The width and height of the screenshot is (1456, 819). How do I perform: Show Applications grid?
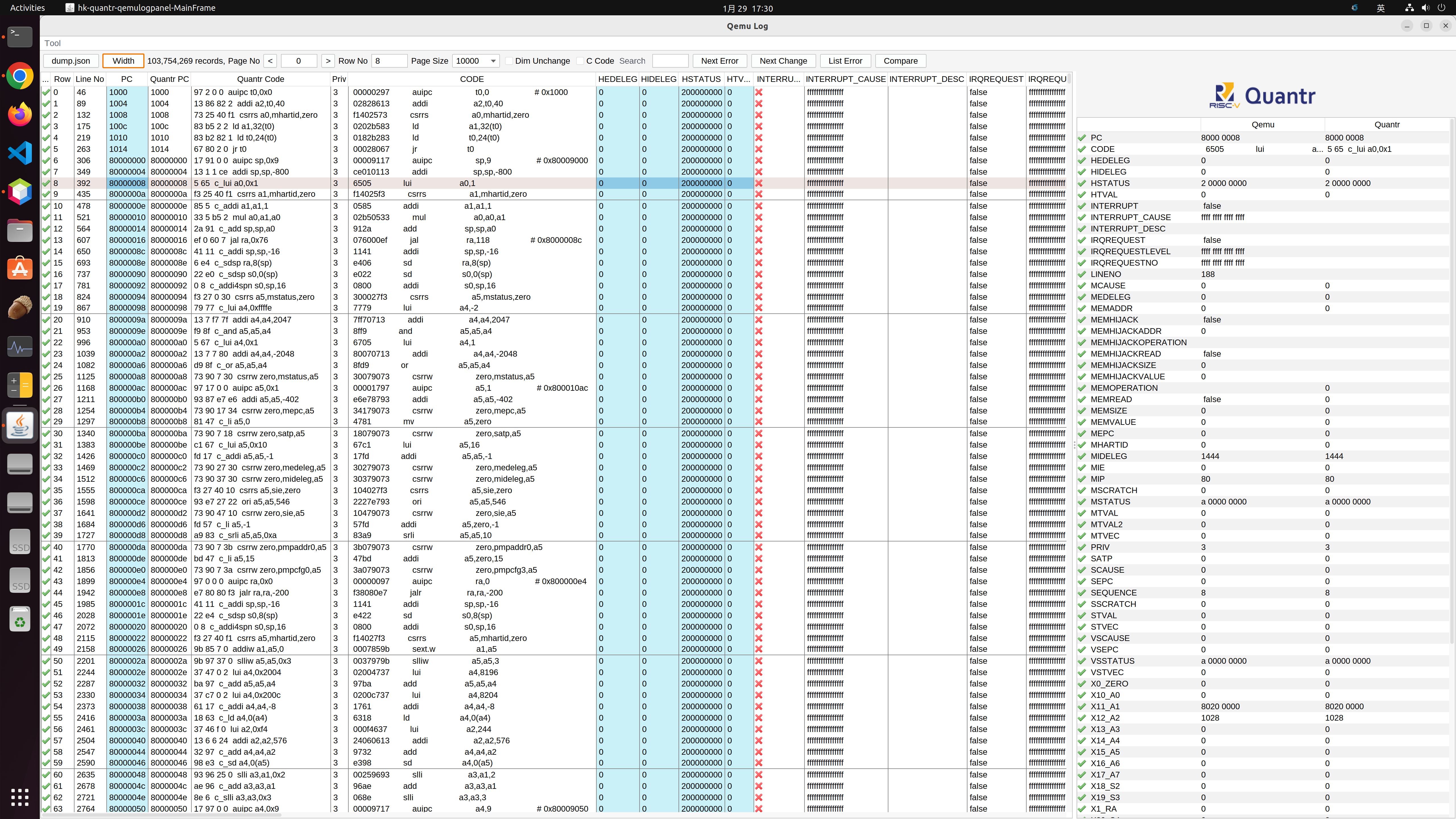tap(20, 797)
